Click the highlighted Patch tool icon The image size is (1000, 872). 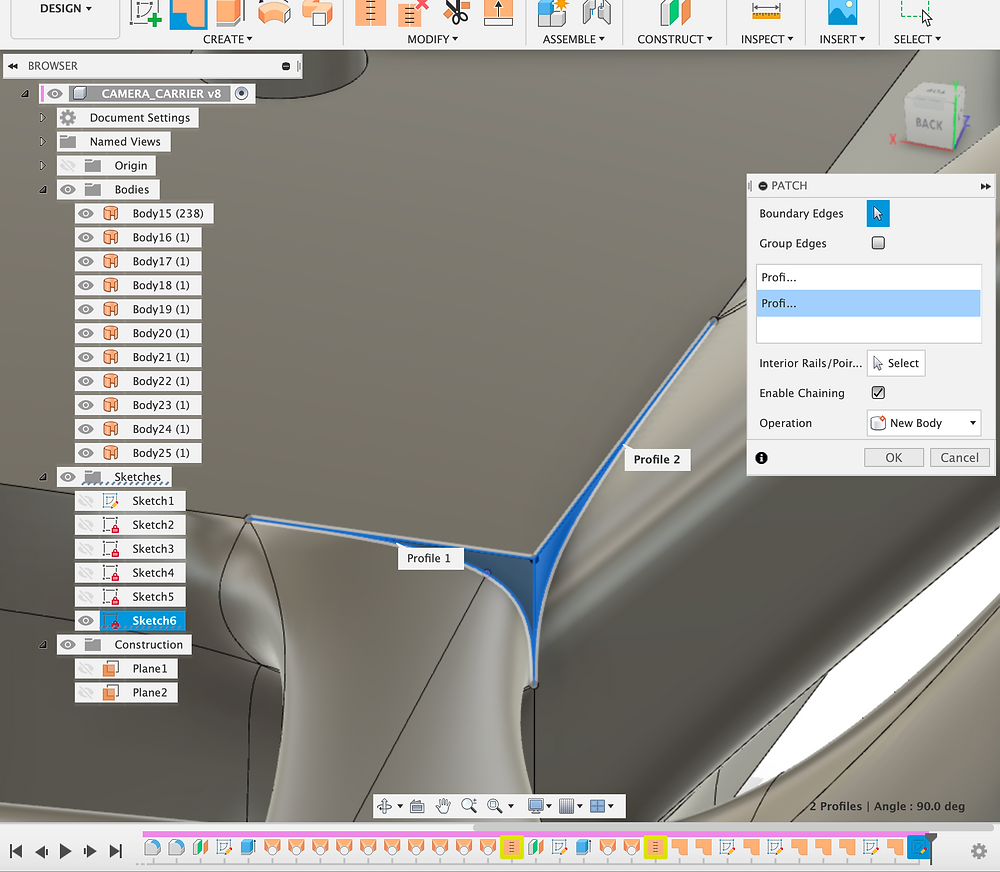point(188,13)
